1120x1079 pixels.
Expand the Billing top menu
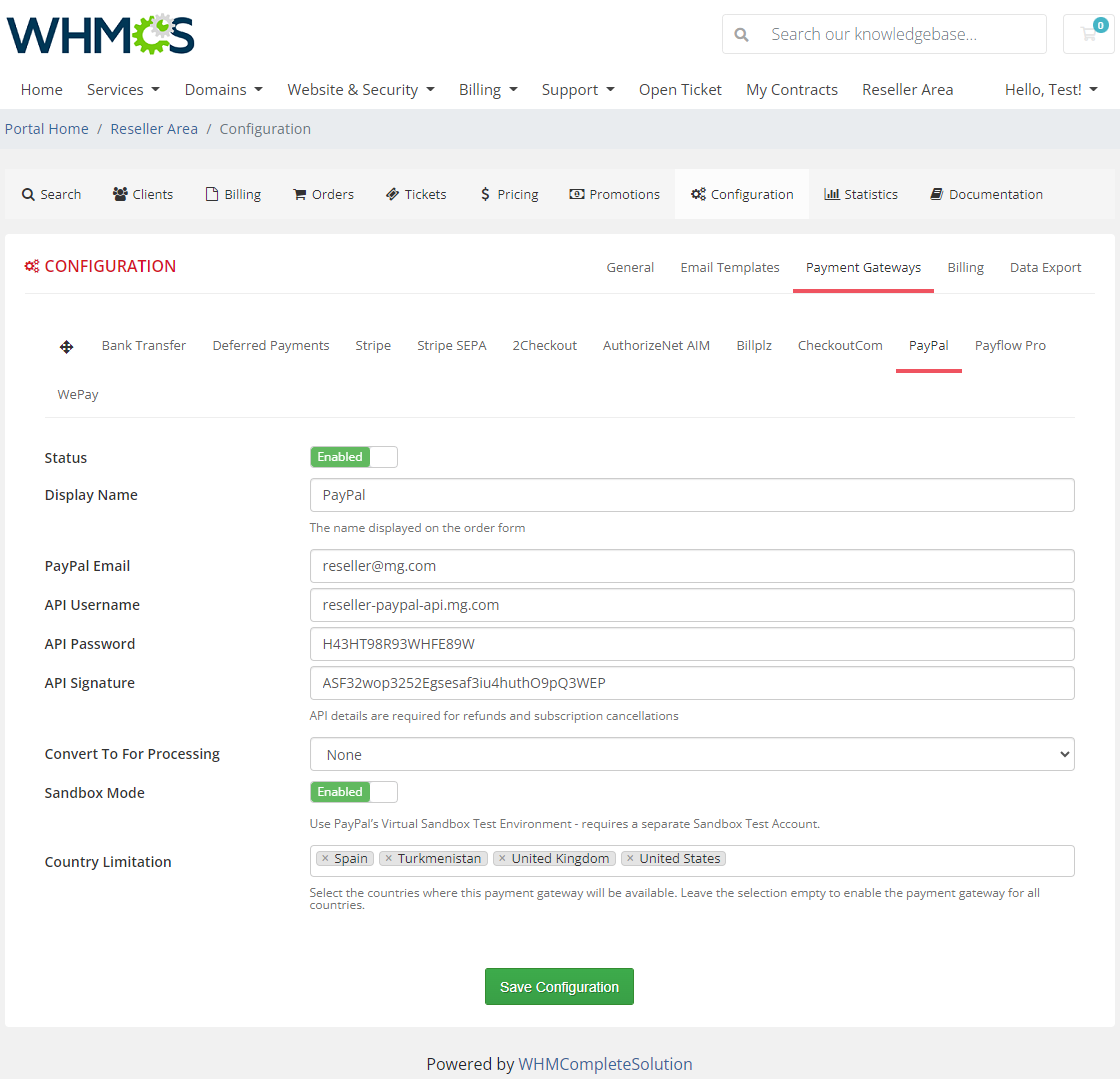click(x=488, y=90)
